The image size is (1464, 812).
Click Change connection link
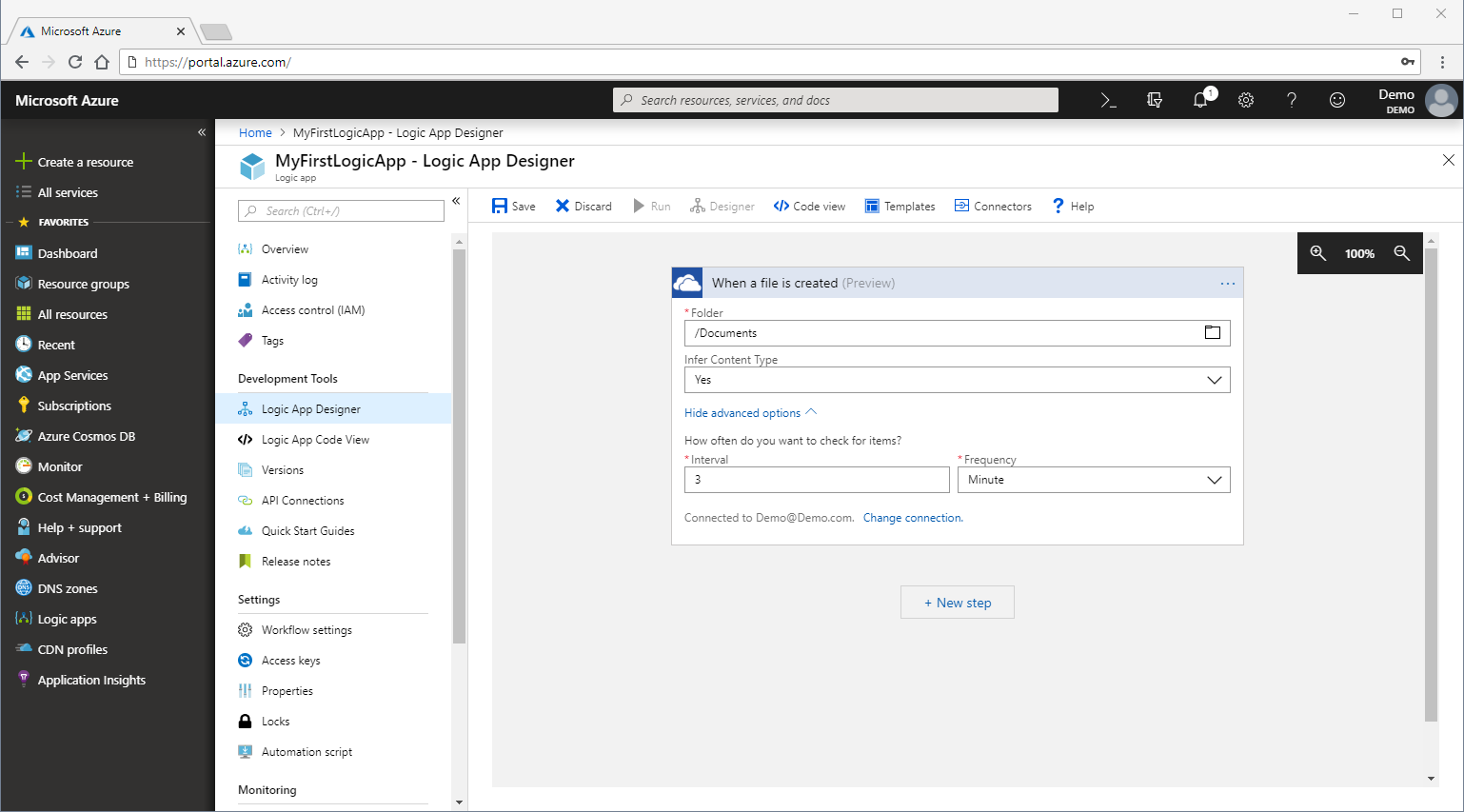[913, 518]
